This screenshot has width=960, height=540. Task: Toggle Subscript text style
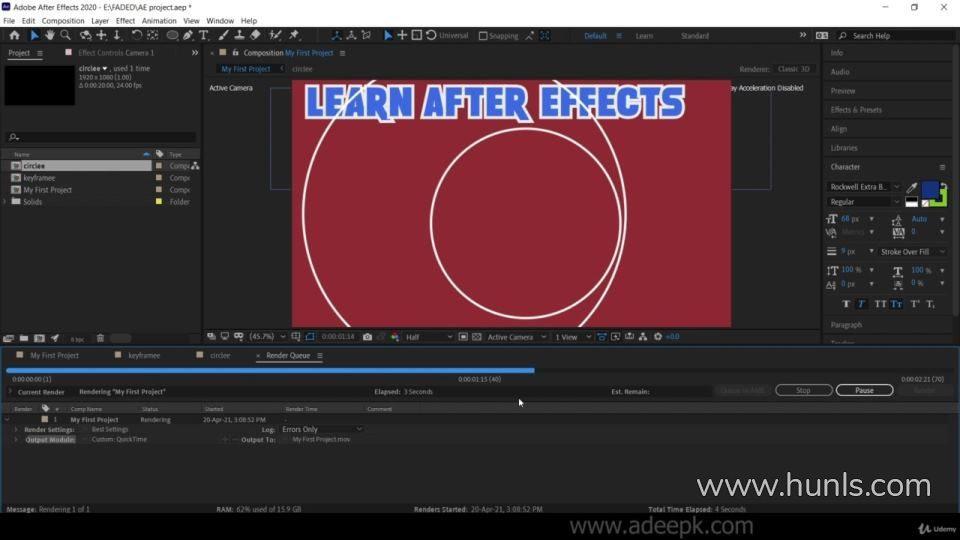931,304
